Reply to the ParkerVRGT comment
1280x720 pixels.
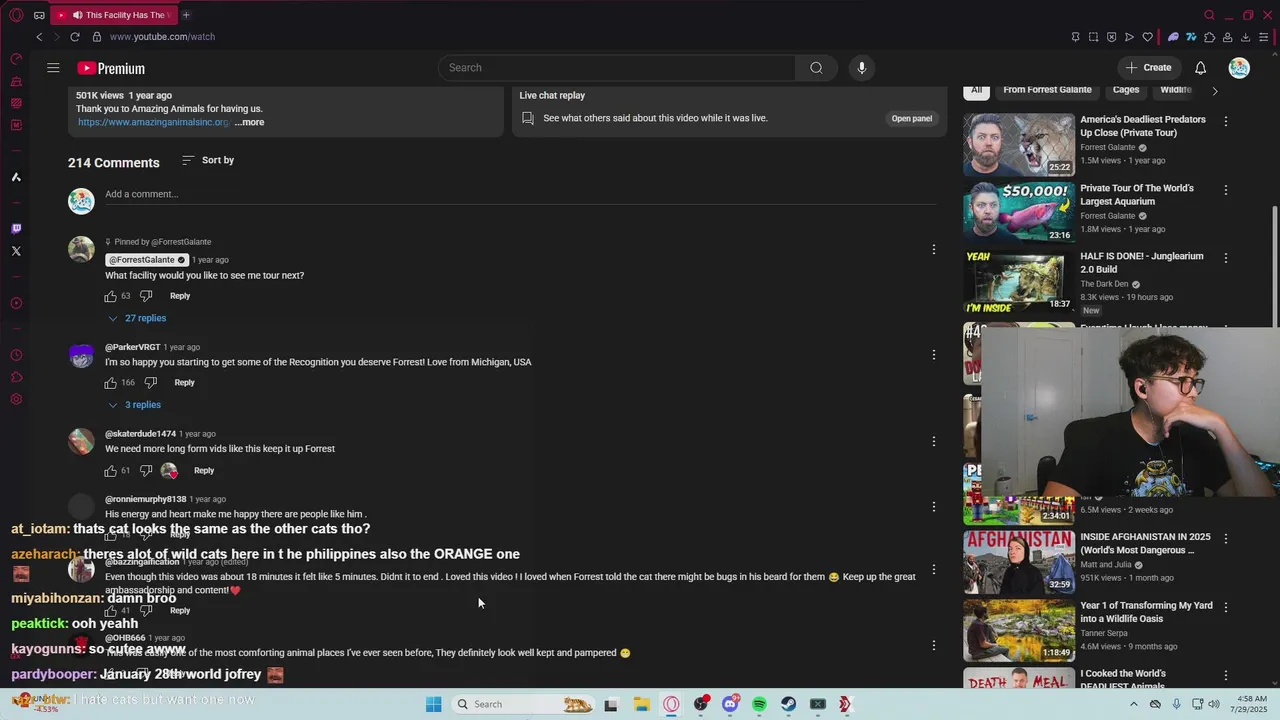[184, 383]
